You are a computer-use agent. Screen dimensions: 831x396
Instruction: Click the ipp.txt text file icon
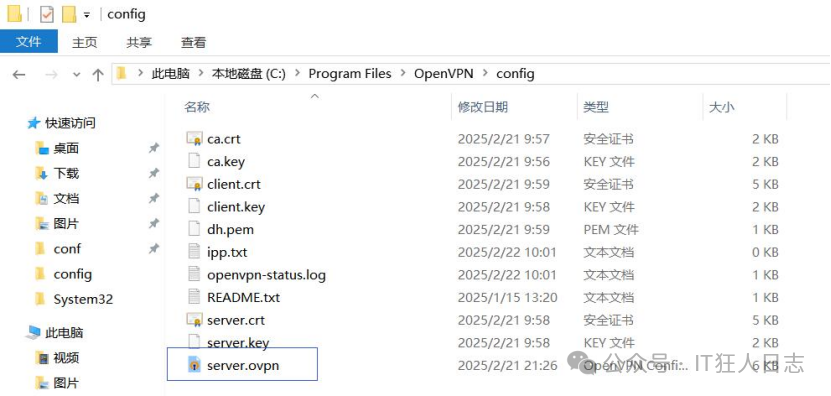pyautogui.click(x=195, y=252)
